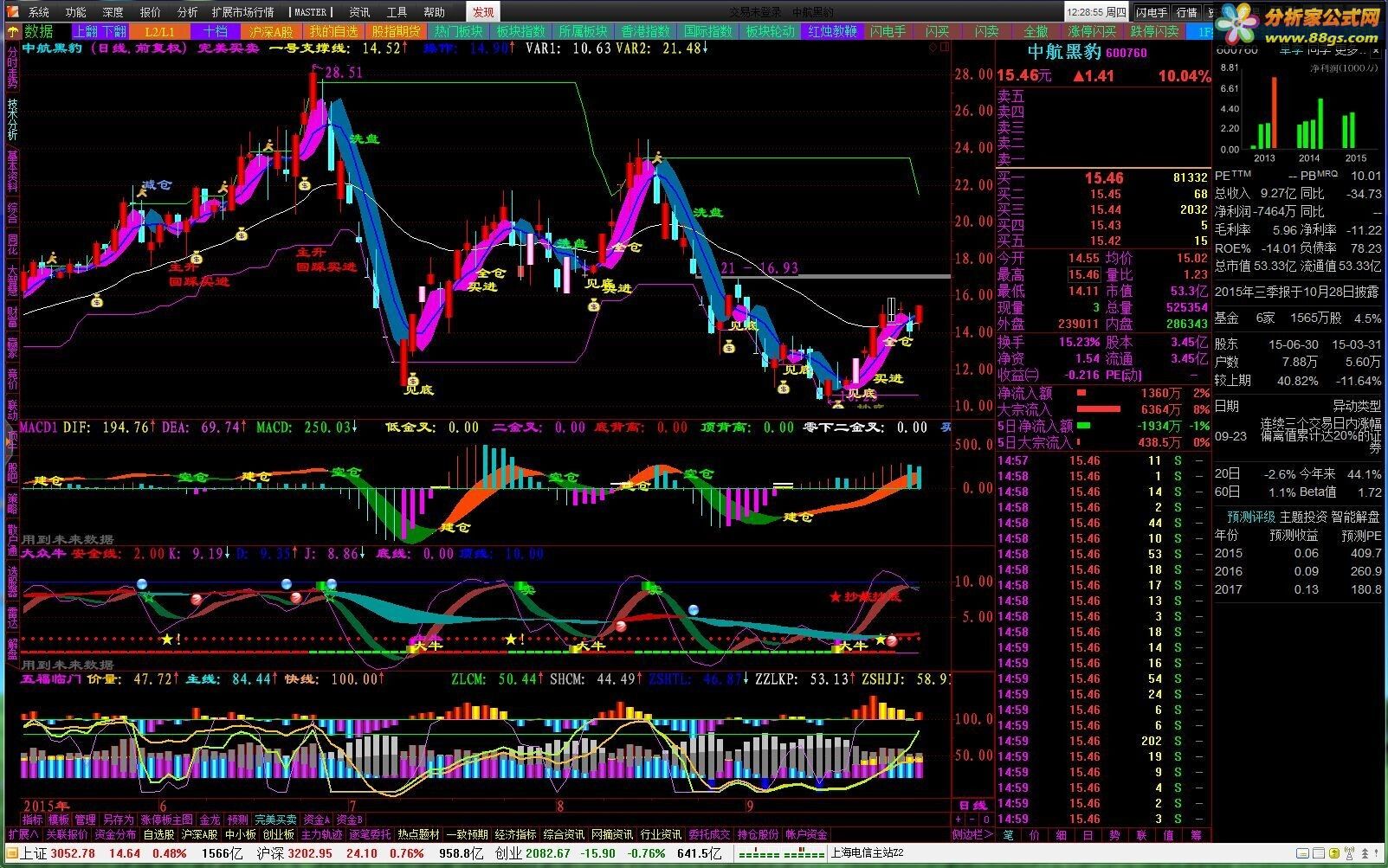Collapse the 扩展∧ bottom panel
Screen dimensions: 1388x868
point(23,835)
